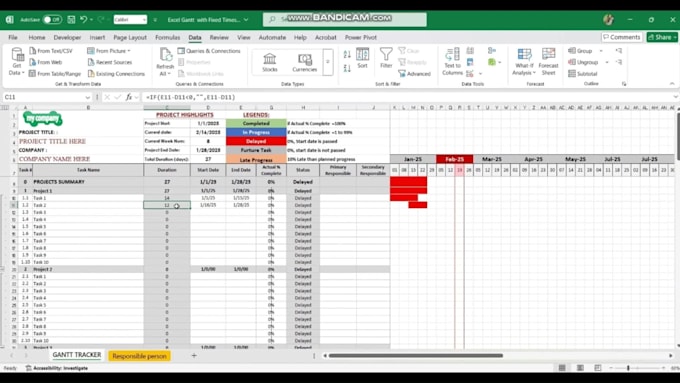Click inside the formula bar text
The width and height of the screenshot is (680, 383).
[x=191, y=97]
